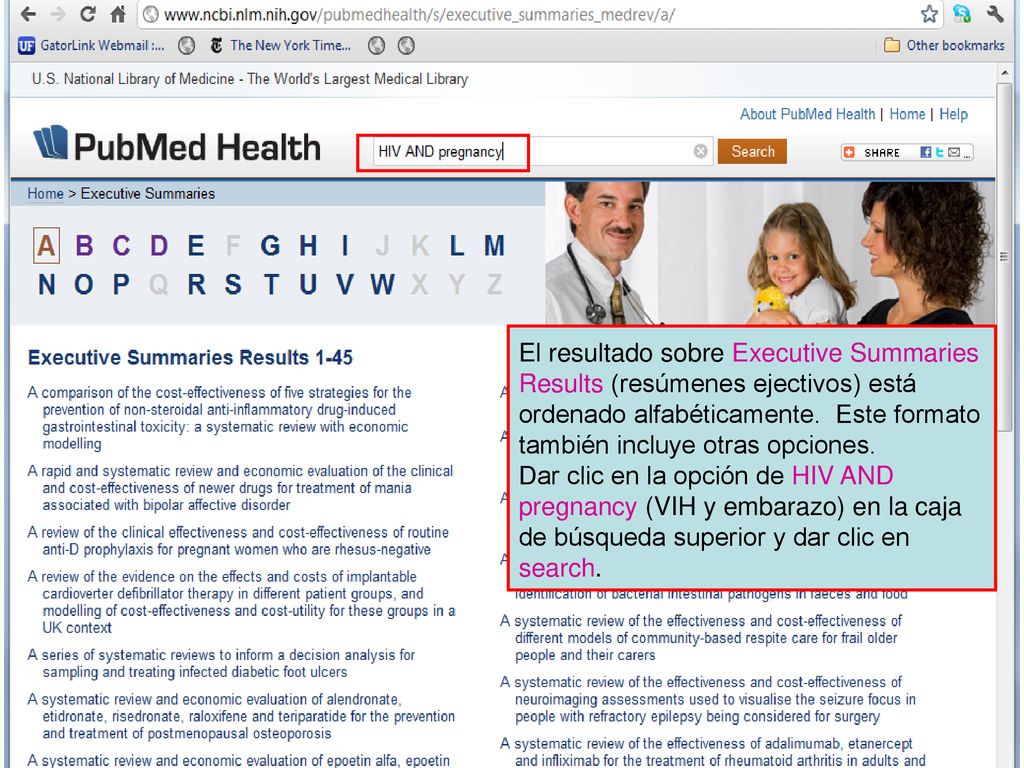Click the vertical scrollbar thumb
The image size is (1024, 768).
(x=1004, y=257)
